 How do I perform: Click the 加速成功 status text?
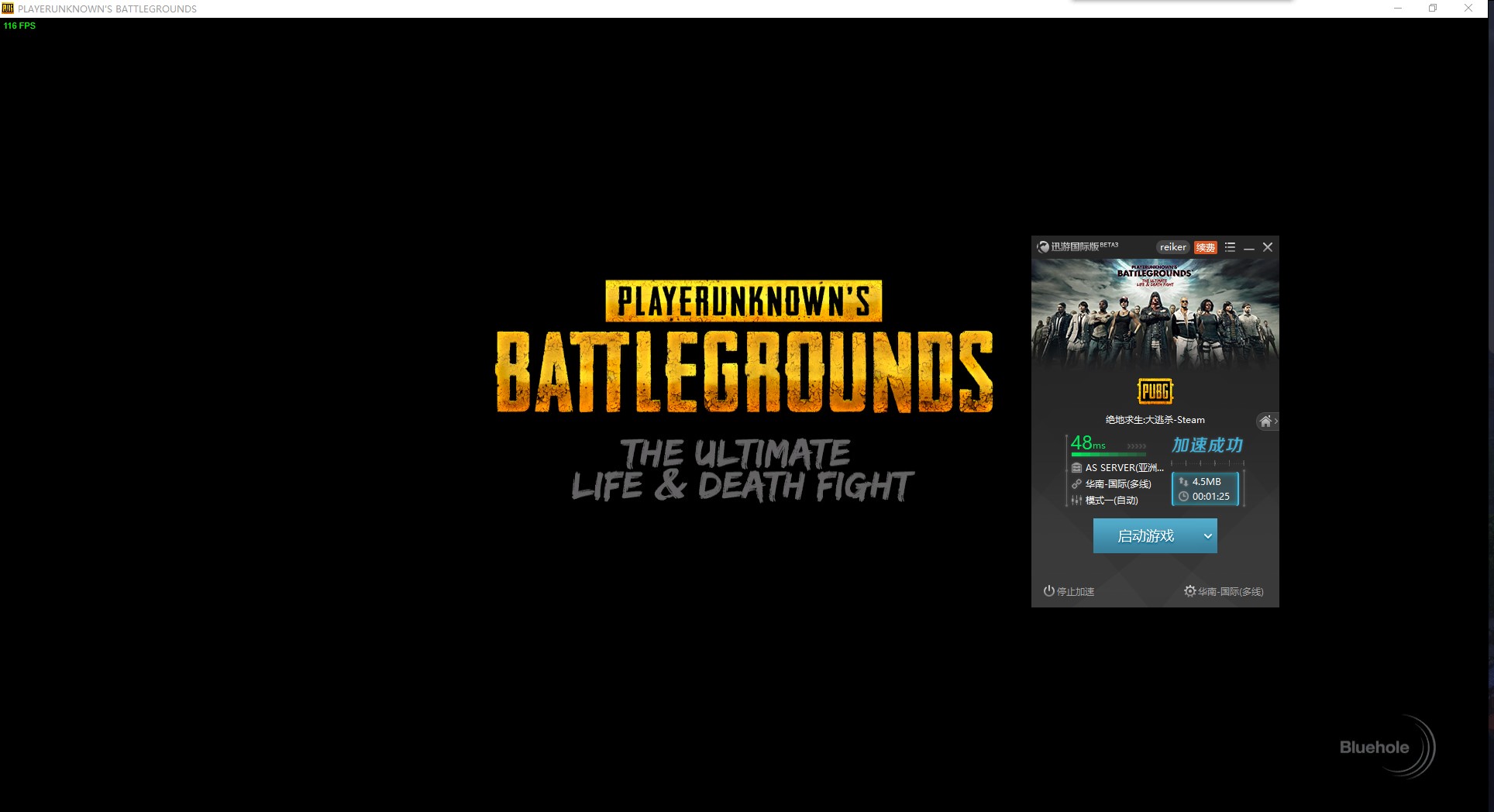point(1207,446)
